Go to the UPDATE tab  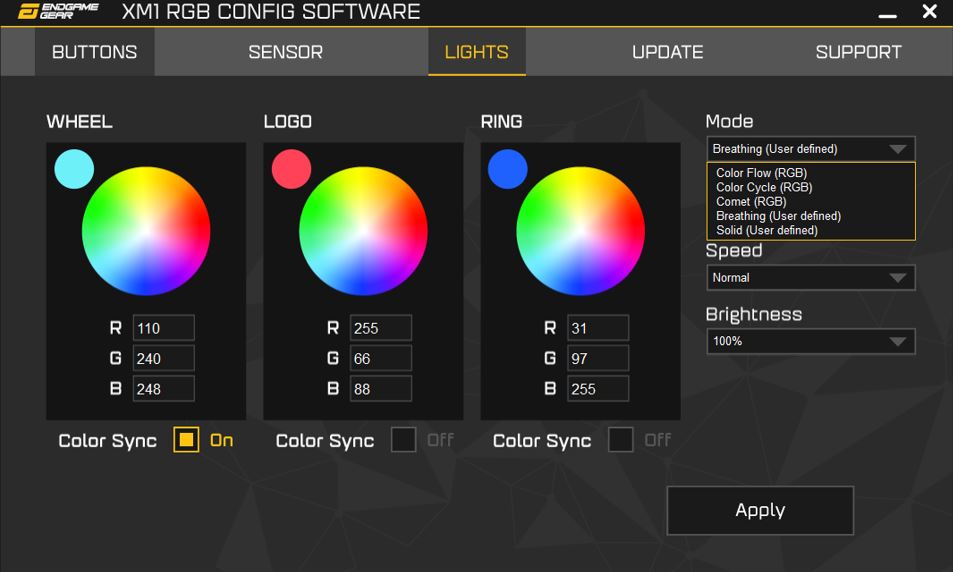pos(667,52)
